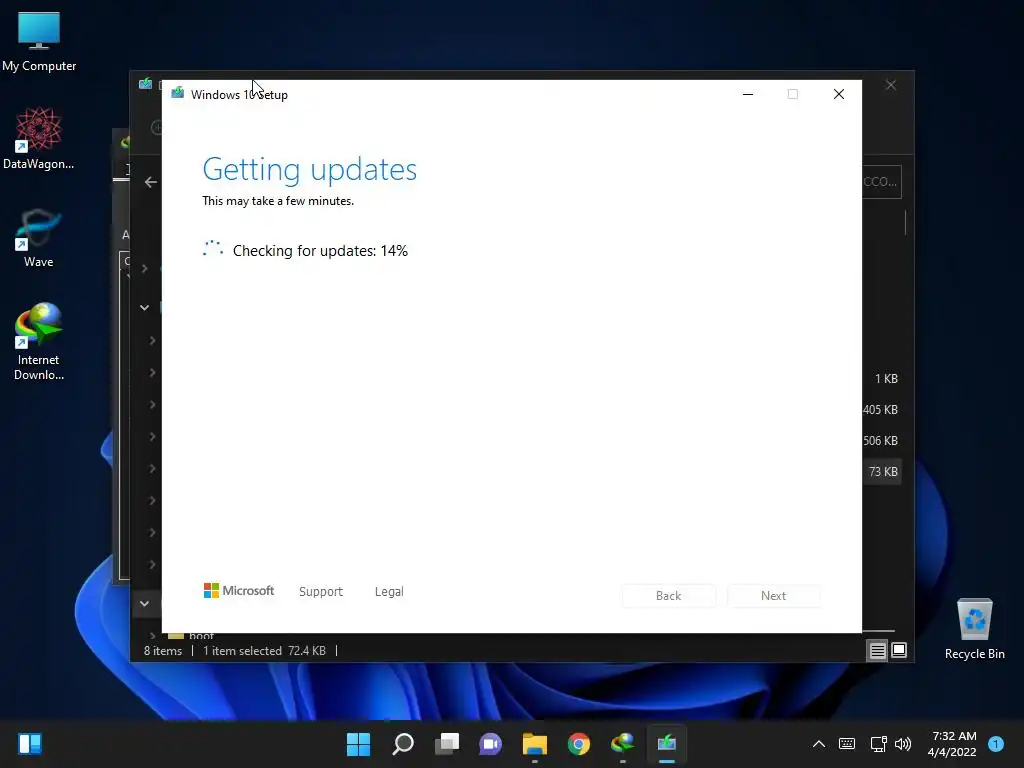This screenshot has width=1024, height=768.
Task: Select the 405 KB file row
Action: pyautogui.click(x=881, y=410)
